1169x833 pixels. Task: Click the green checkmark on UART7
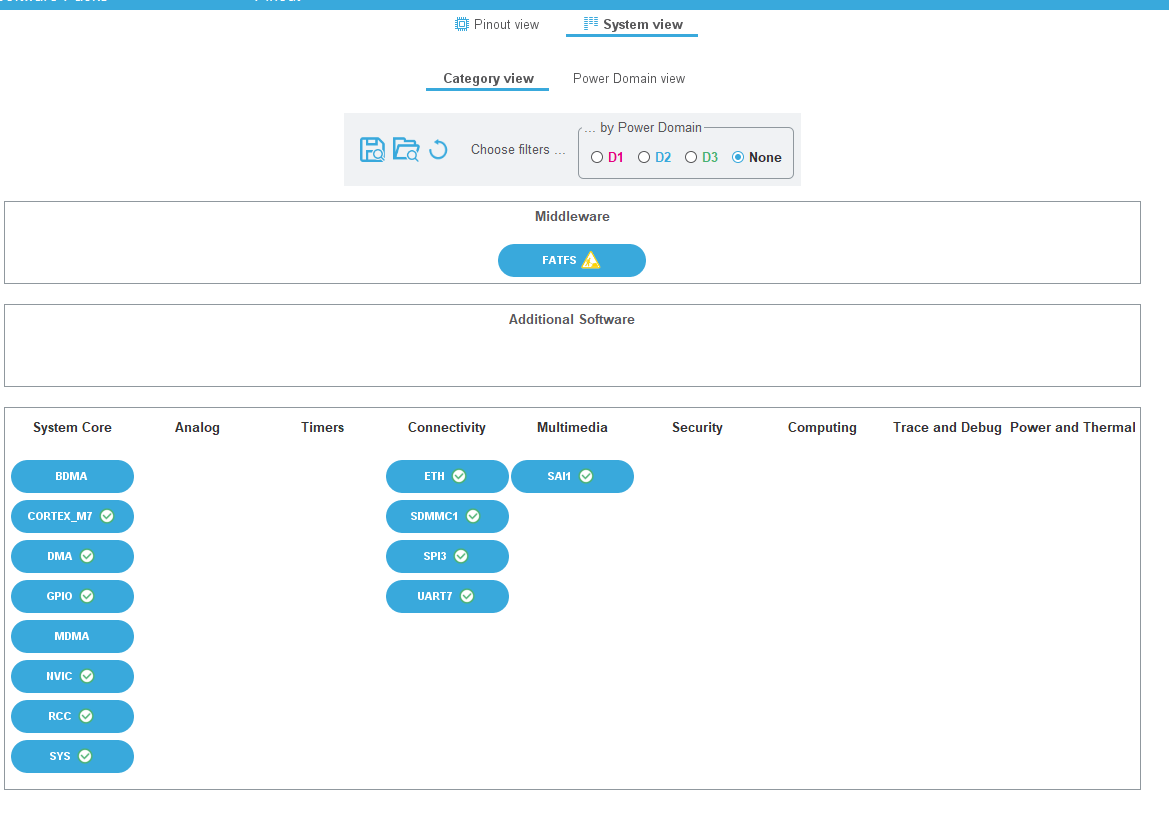coord(467,596)
